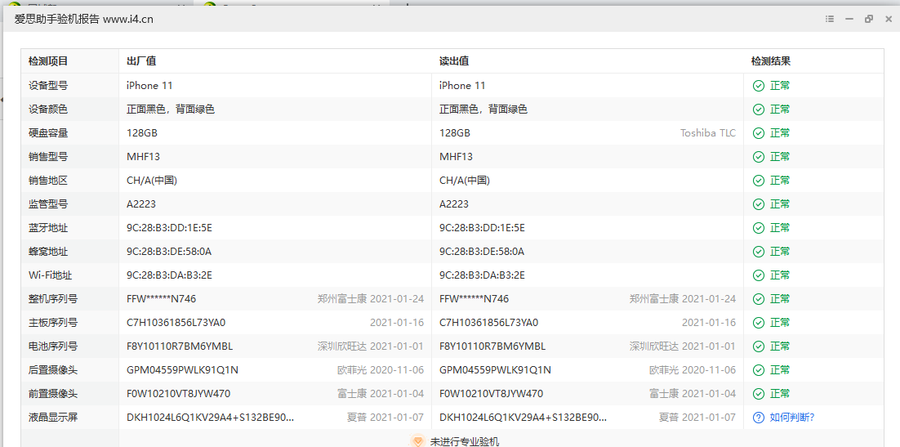Click the 液晶显示屏 row label

click(53, 417)
